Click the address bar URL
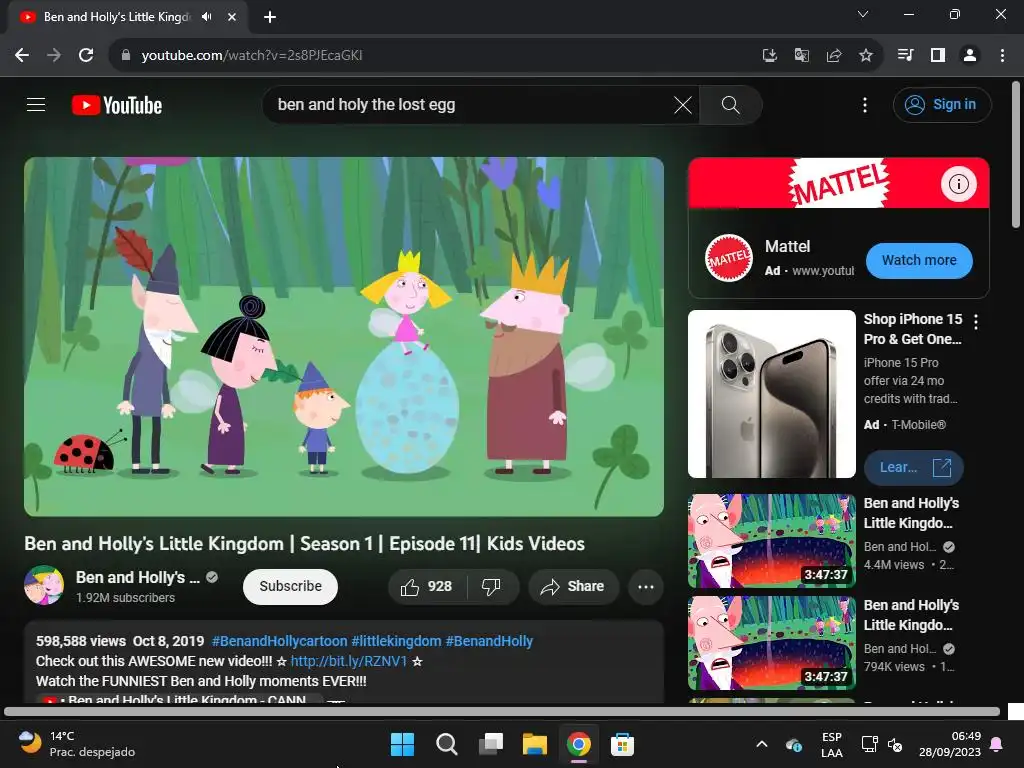The image size is (1024, 768). [x=252, y=56]
